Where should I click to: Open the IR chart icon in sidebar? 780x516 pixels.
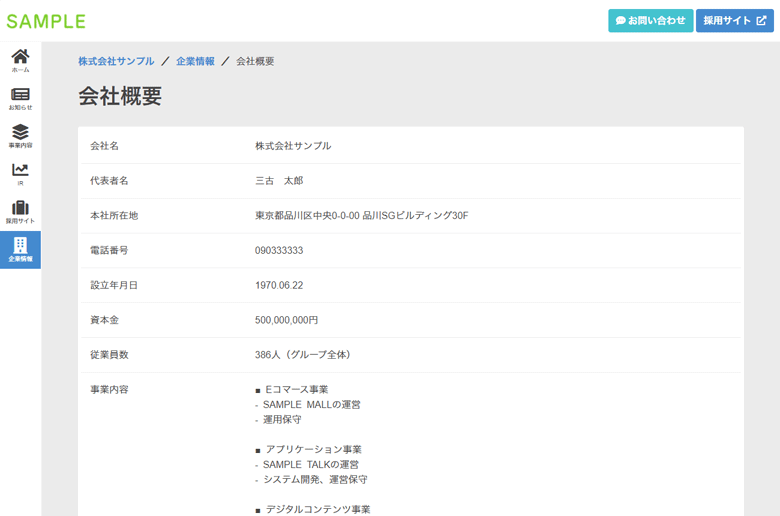coord(20,174)
